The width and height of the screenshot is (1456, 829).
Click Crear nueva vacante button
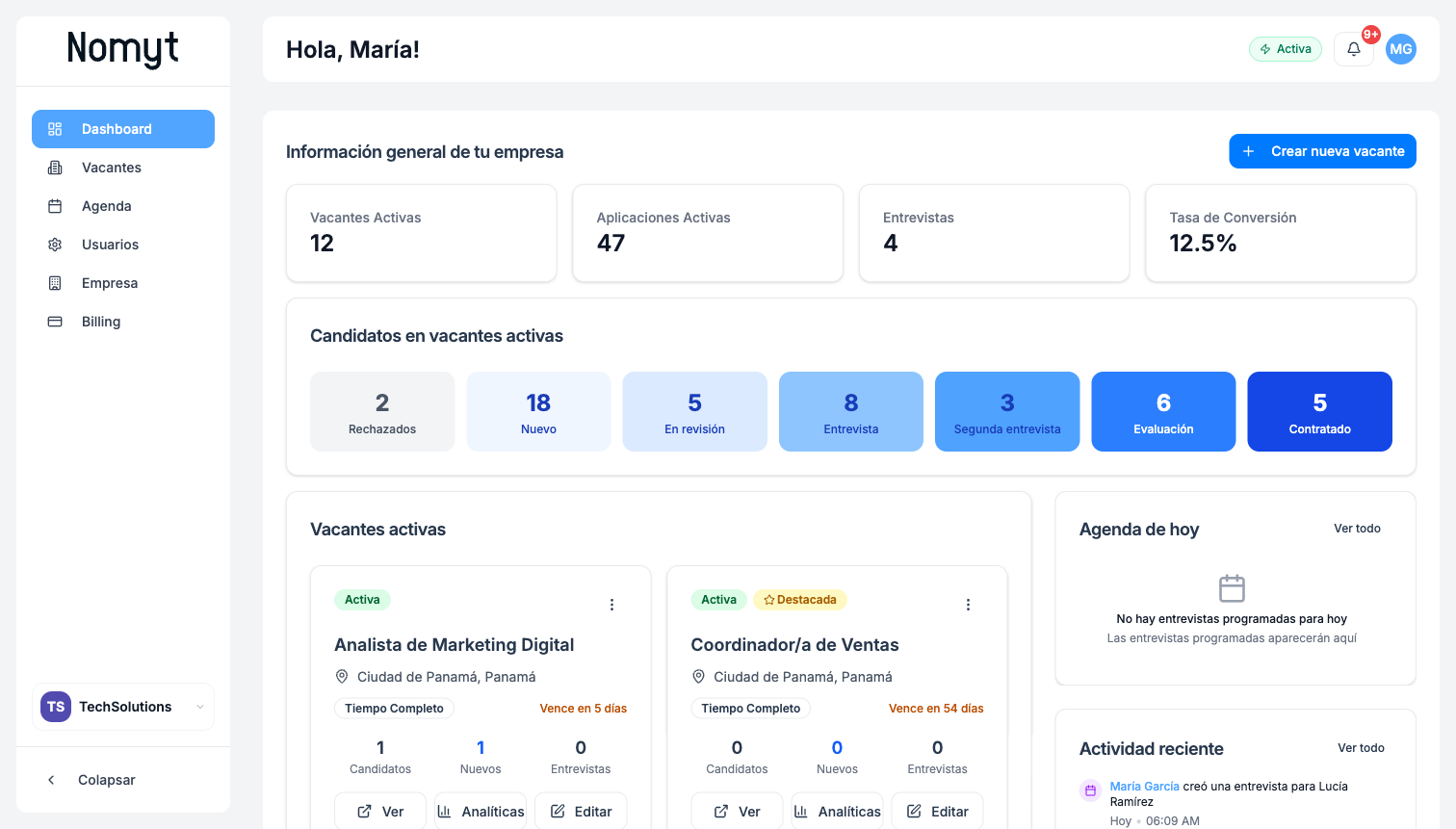(1322, 151)
